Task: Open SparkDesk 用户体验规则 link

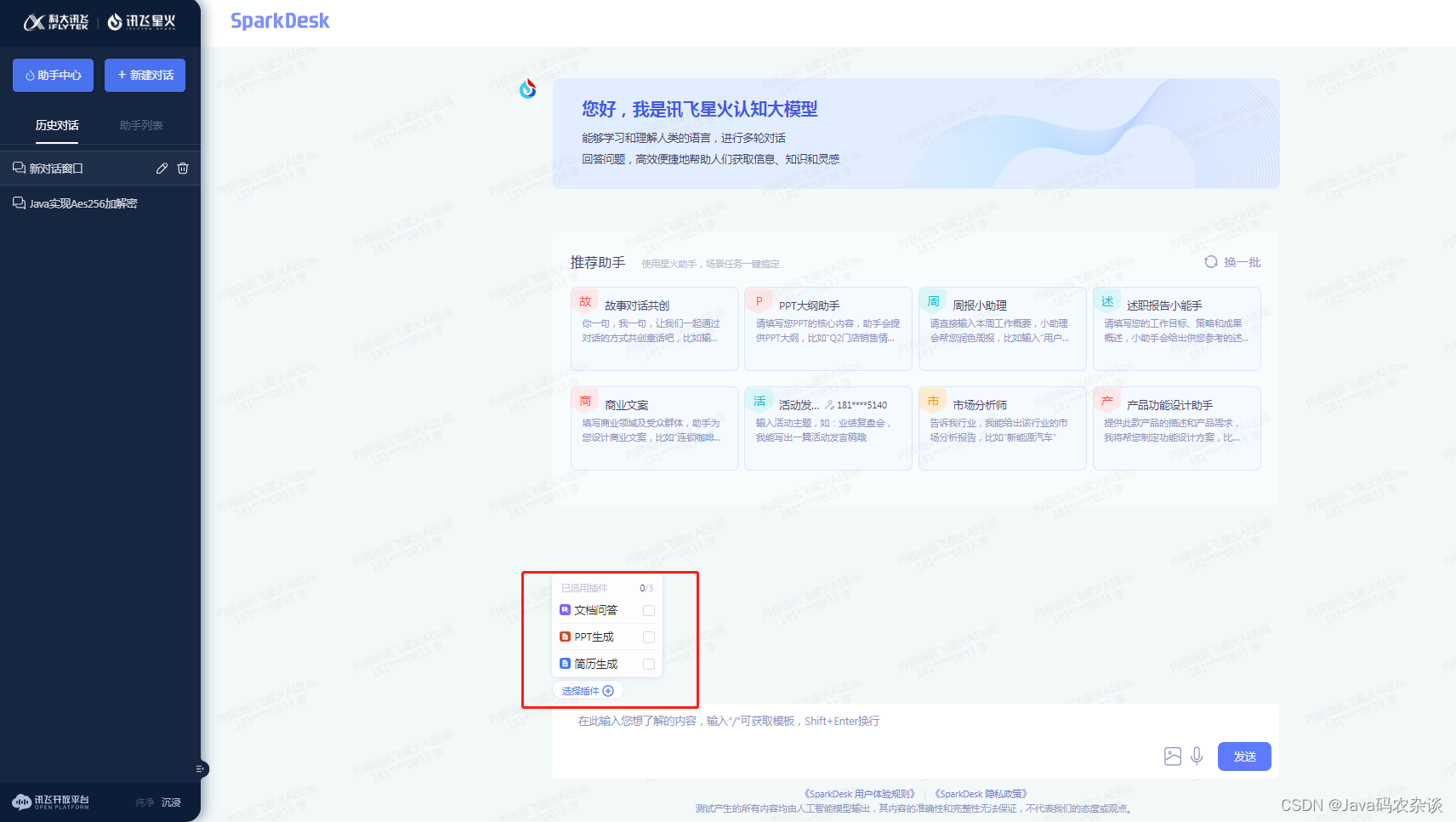Action: point(860,794)
